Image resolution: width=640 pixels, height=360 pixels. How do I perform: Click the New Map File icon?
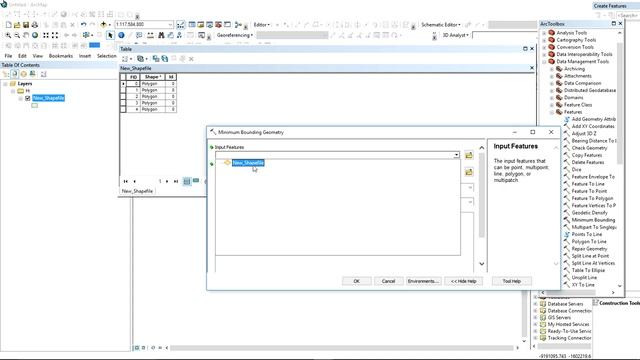click(8, 25)
